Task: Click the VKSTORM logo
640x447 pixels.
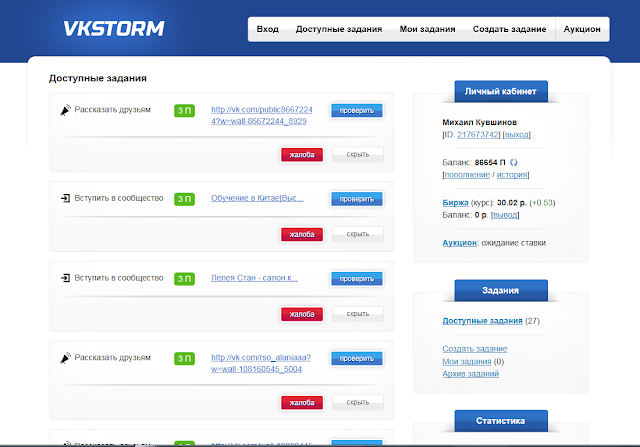Action: click(x=114, y=29)
